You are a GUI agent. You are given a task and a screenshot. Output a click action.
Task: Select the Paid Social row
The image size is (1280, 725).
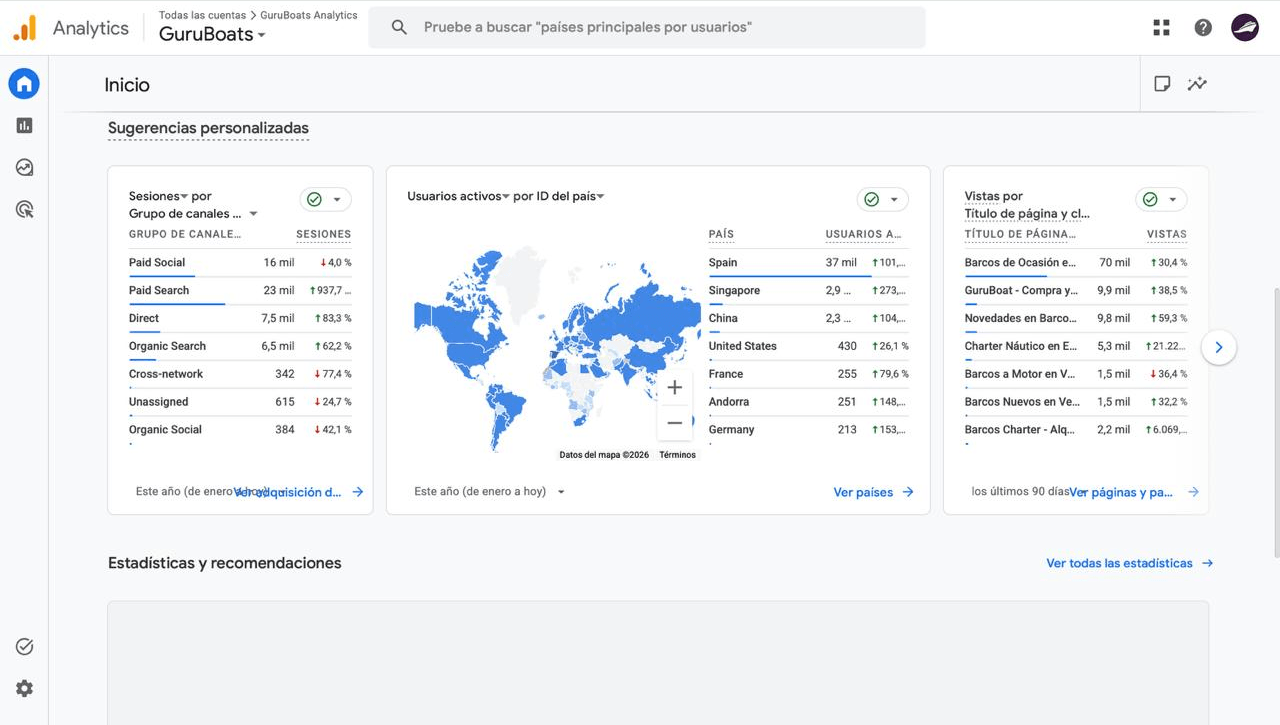pyautogui.click(x=240, y=262)
